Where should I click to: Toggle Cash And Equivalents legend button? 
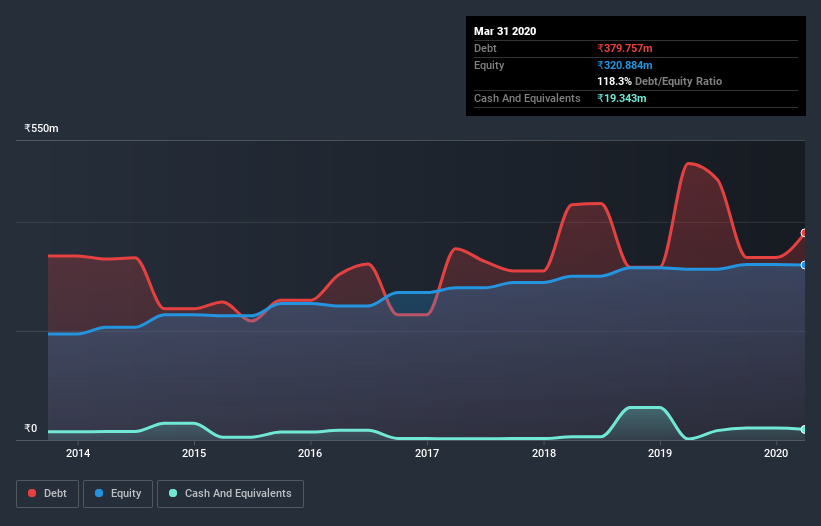tap(230, 494)
